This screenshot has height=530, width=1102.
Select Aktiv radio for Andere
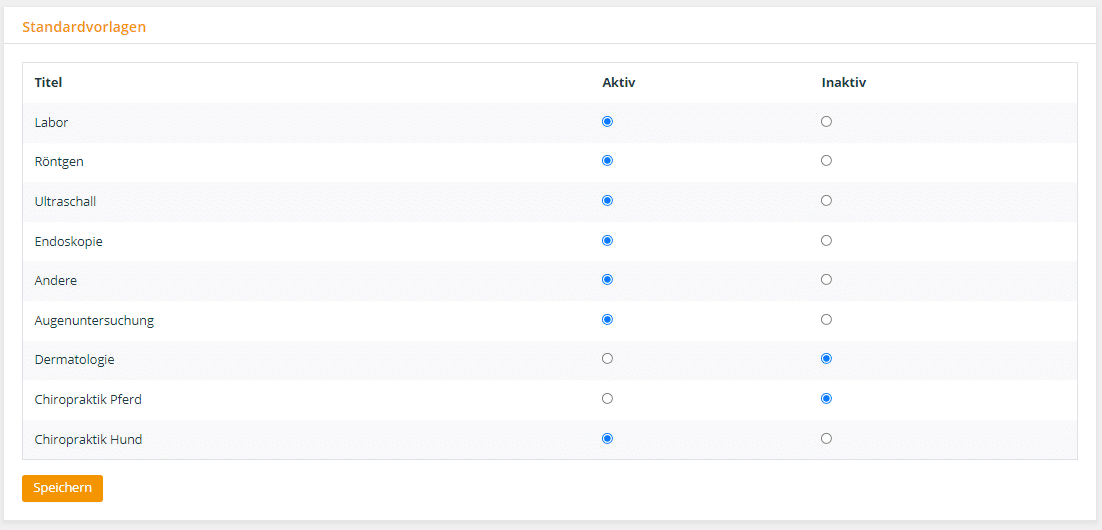tap(608, 280)
